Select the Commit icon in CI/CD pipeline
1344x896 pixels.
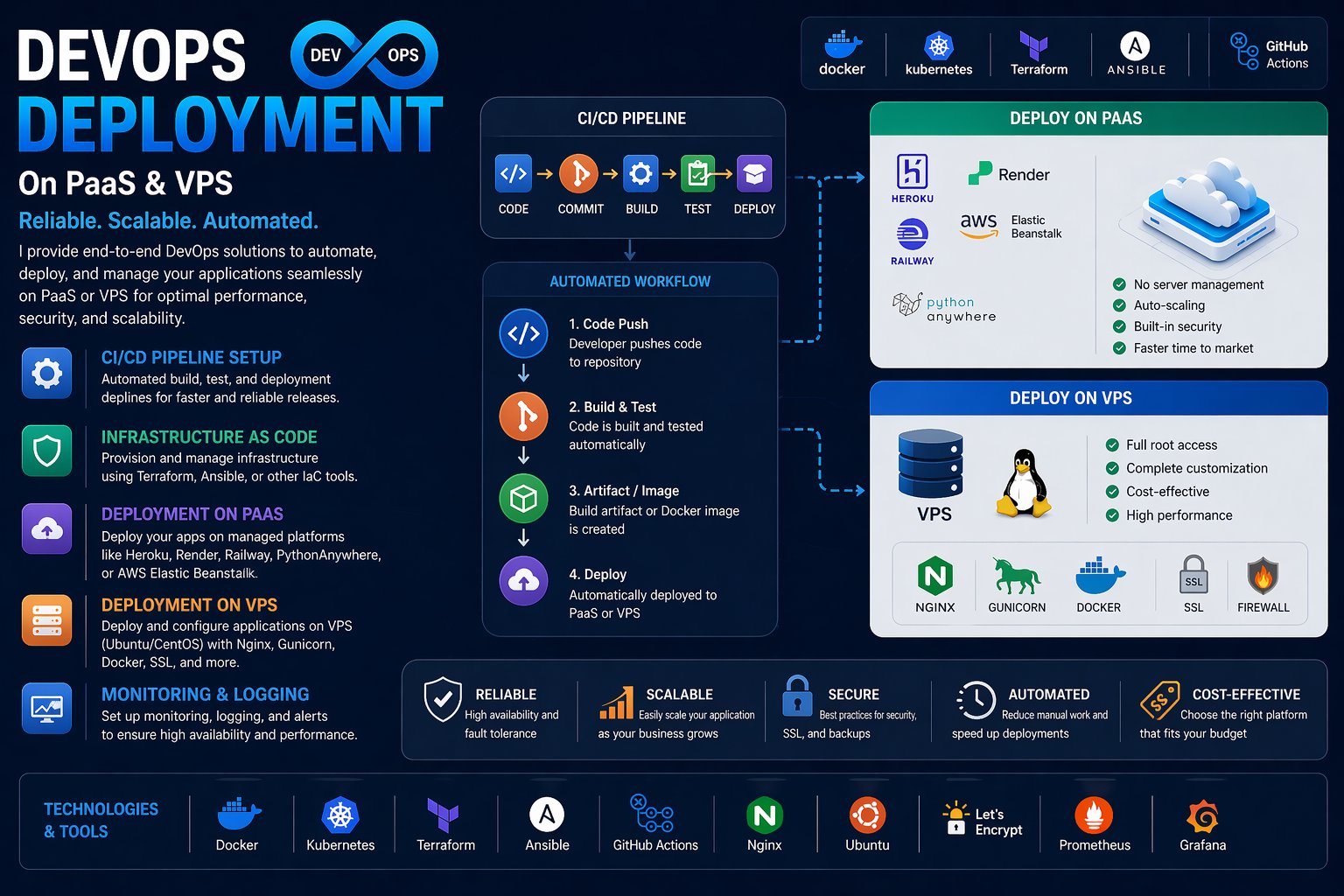(x=578, y=173)
